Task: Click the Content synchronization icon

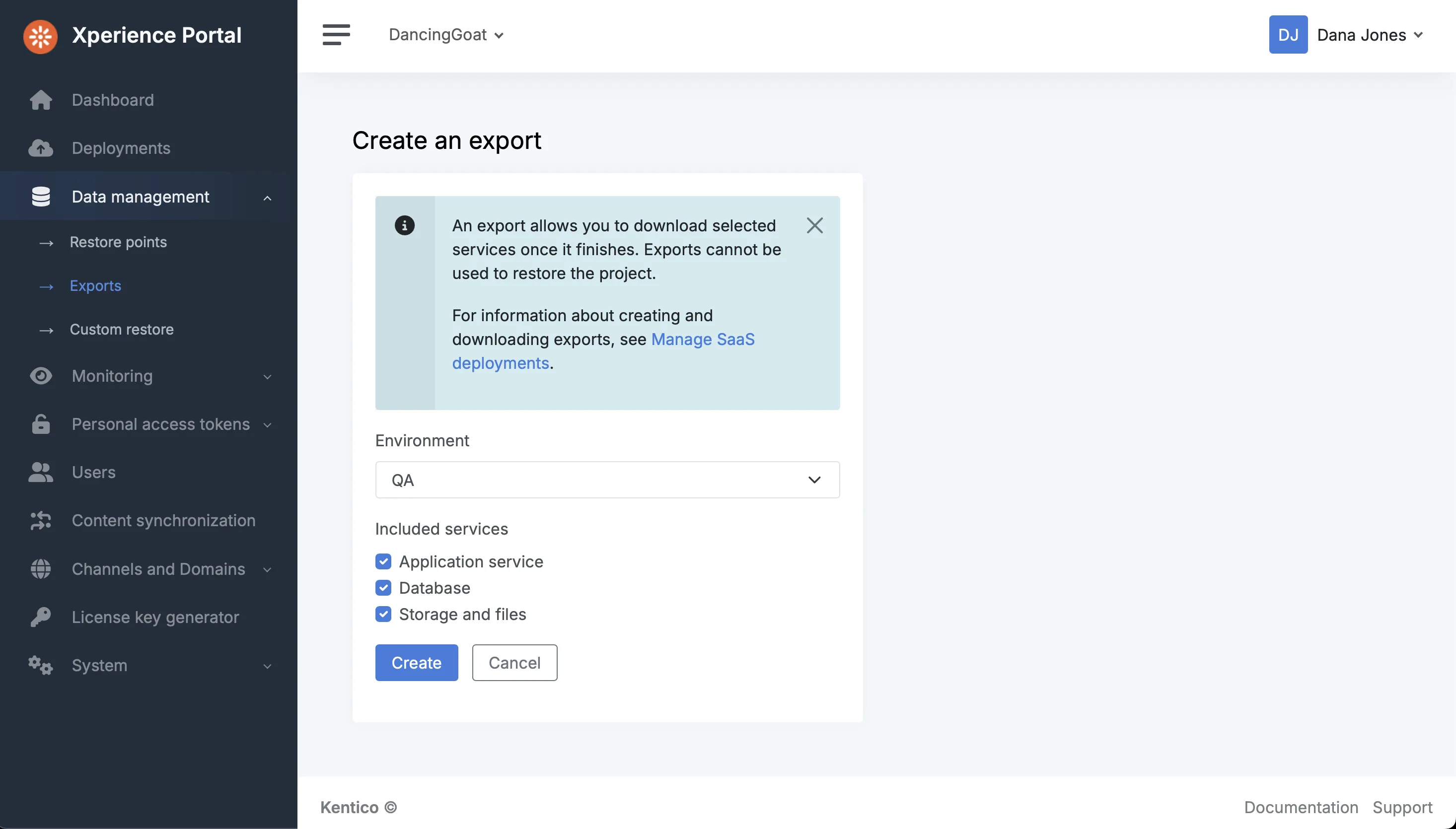Action: click(40, 521)
